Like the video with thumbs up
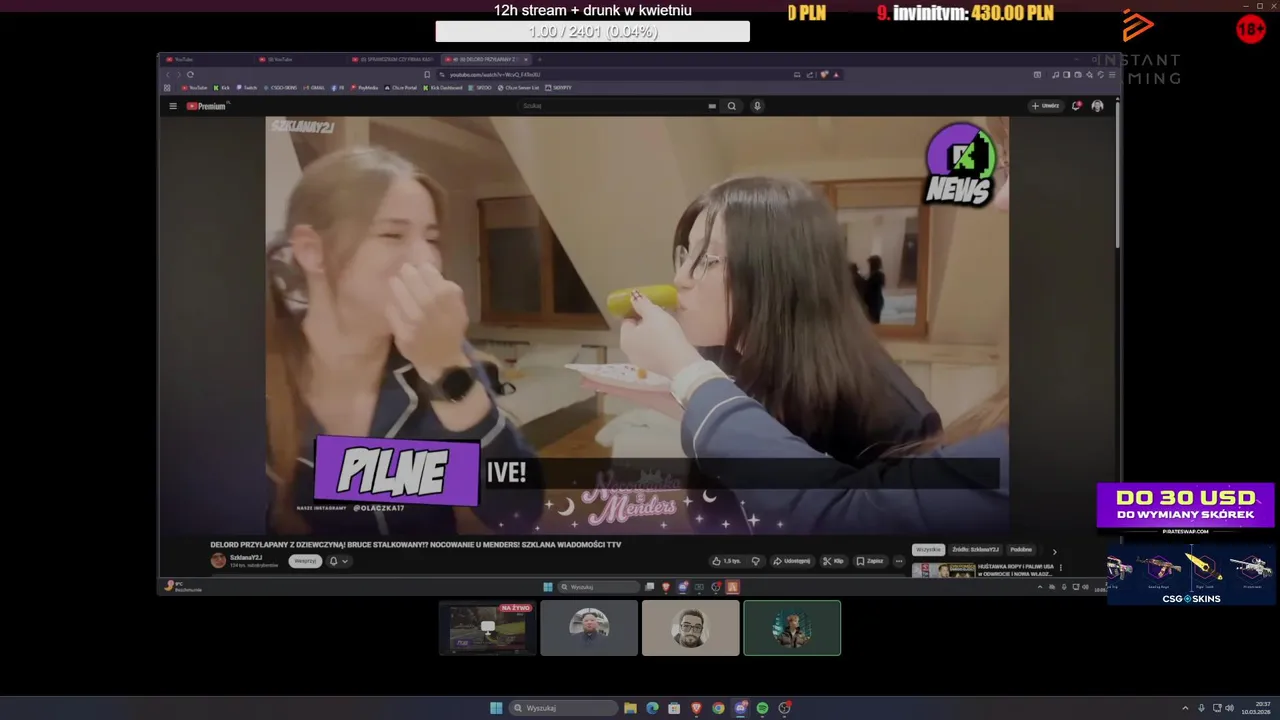 coord(726,561)
